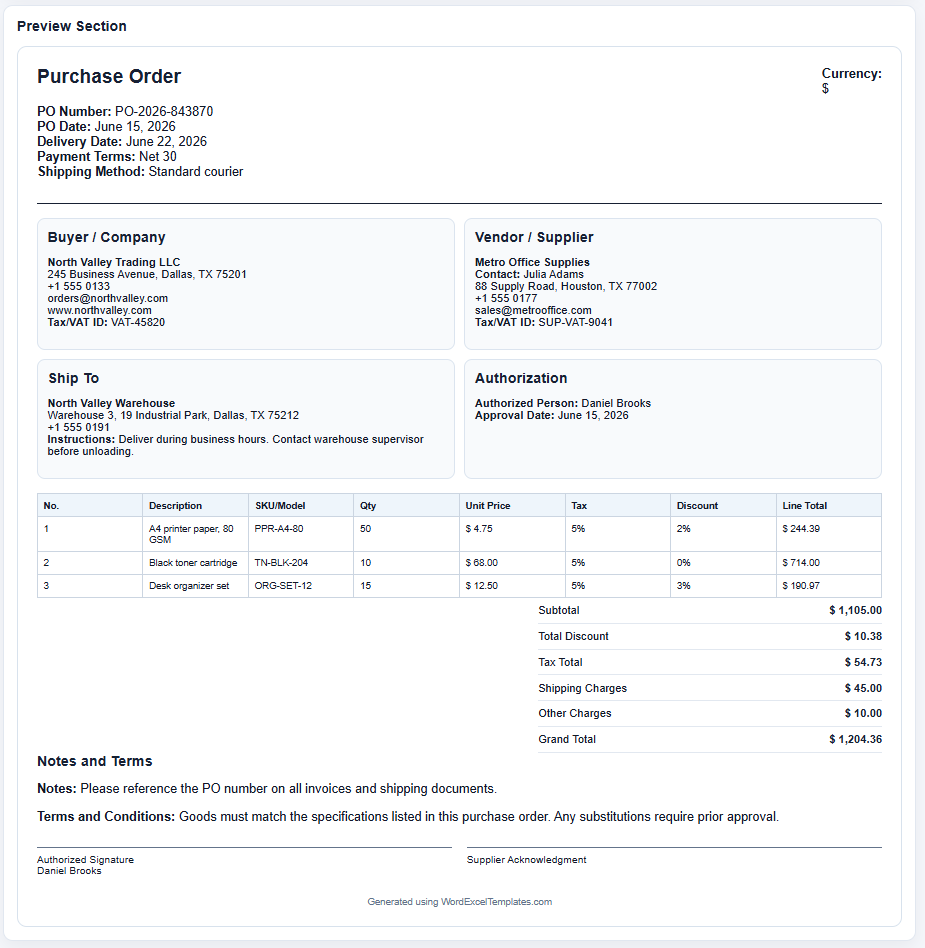The height and width of the screenshot is (948, 925).
Task: Click the Supplier Acknowledgment label
Action: pos(527,860)
